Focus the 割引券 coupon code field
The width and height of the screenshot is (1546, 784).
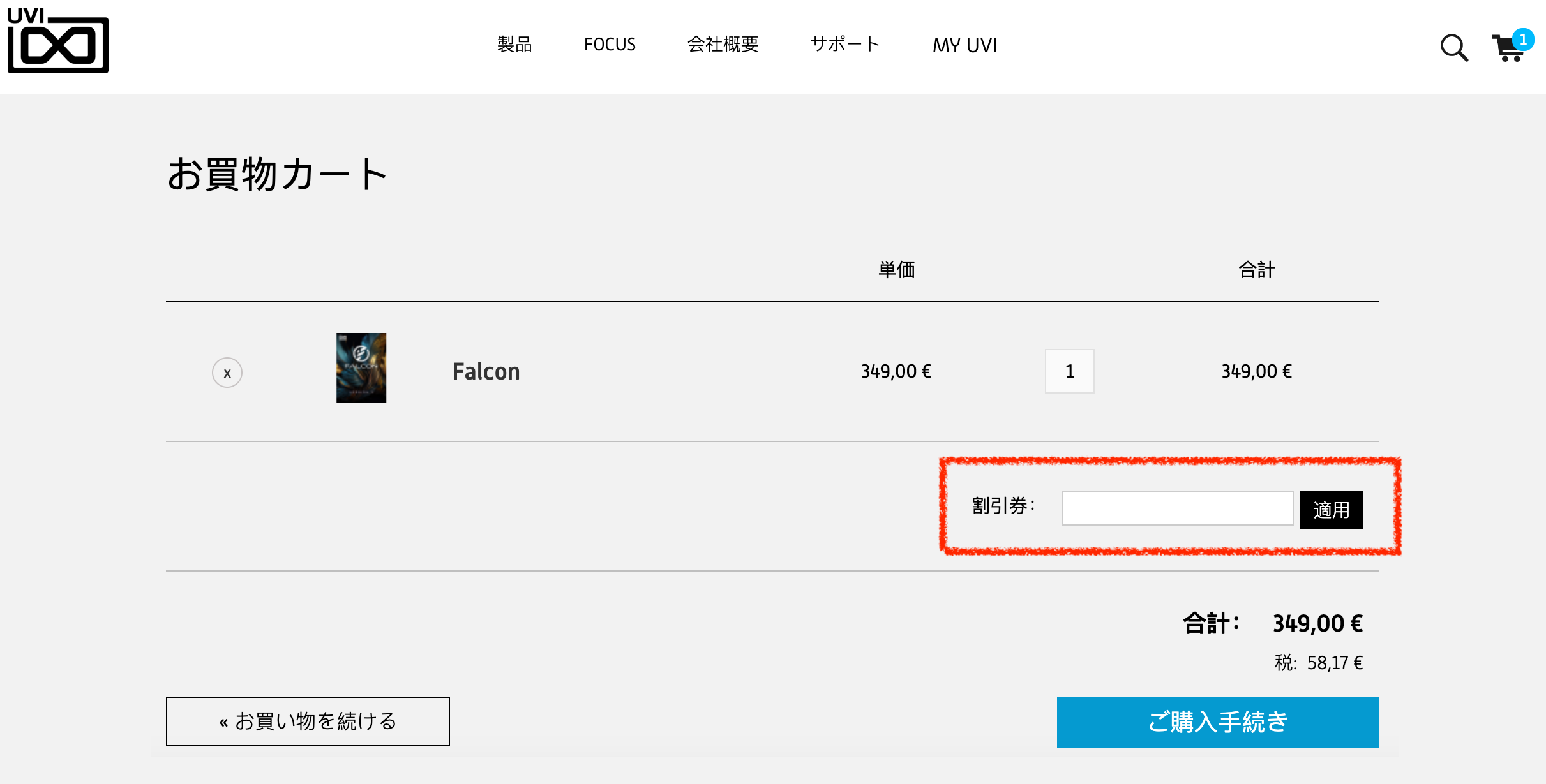(x=1177, y=508)
